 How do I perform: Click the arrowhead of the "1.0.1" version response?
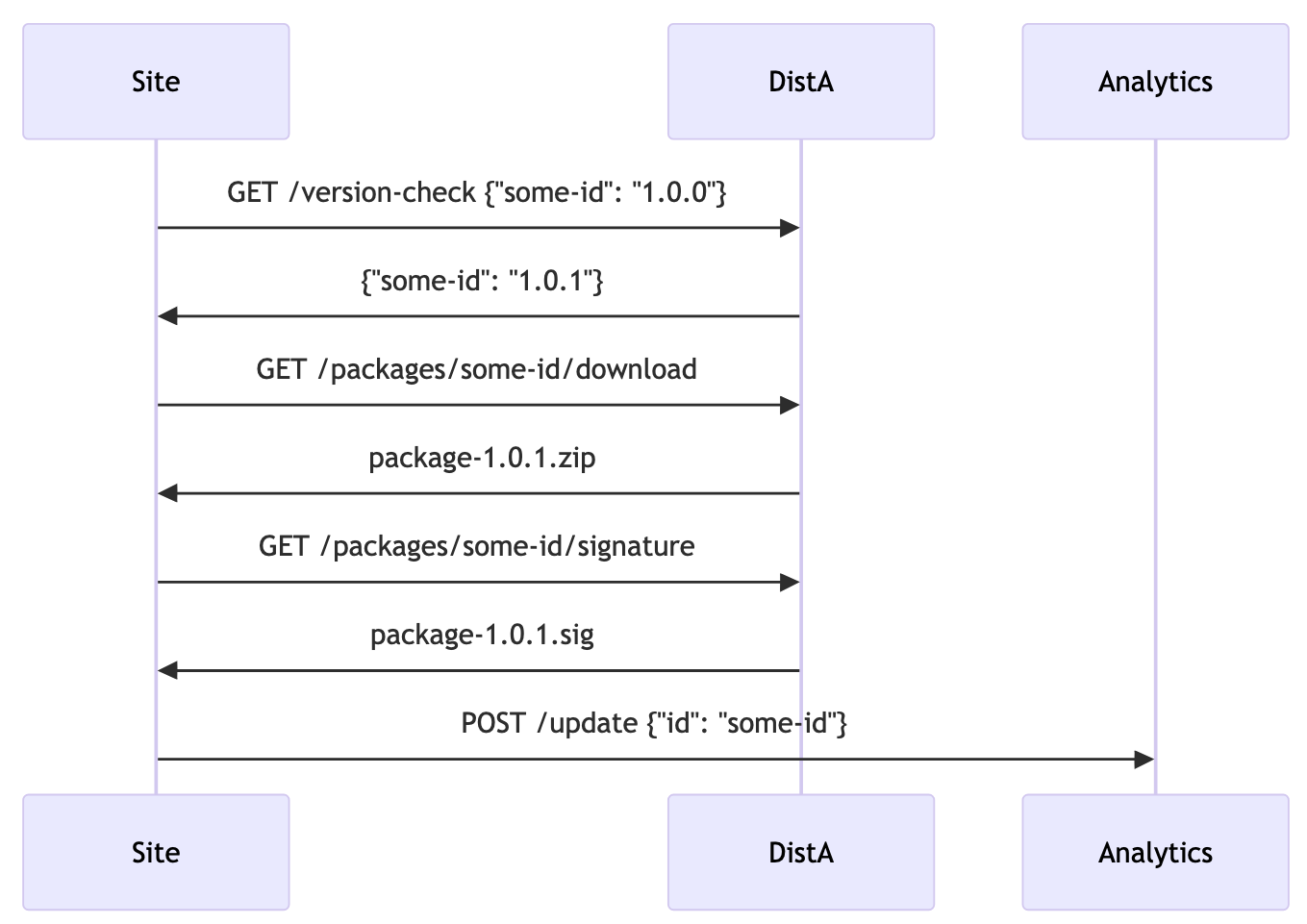click(x=168, y=316)
